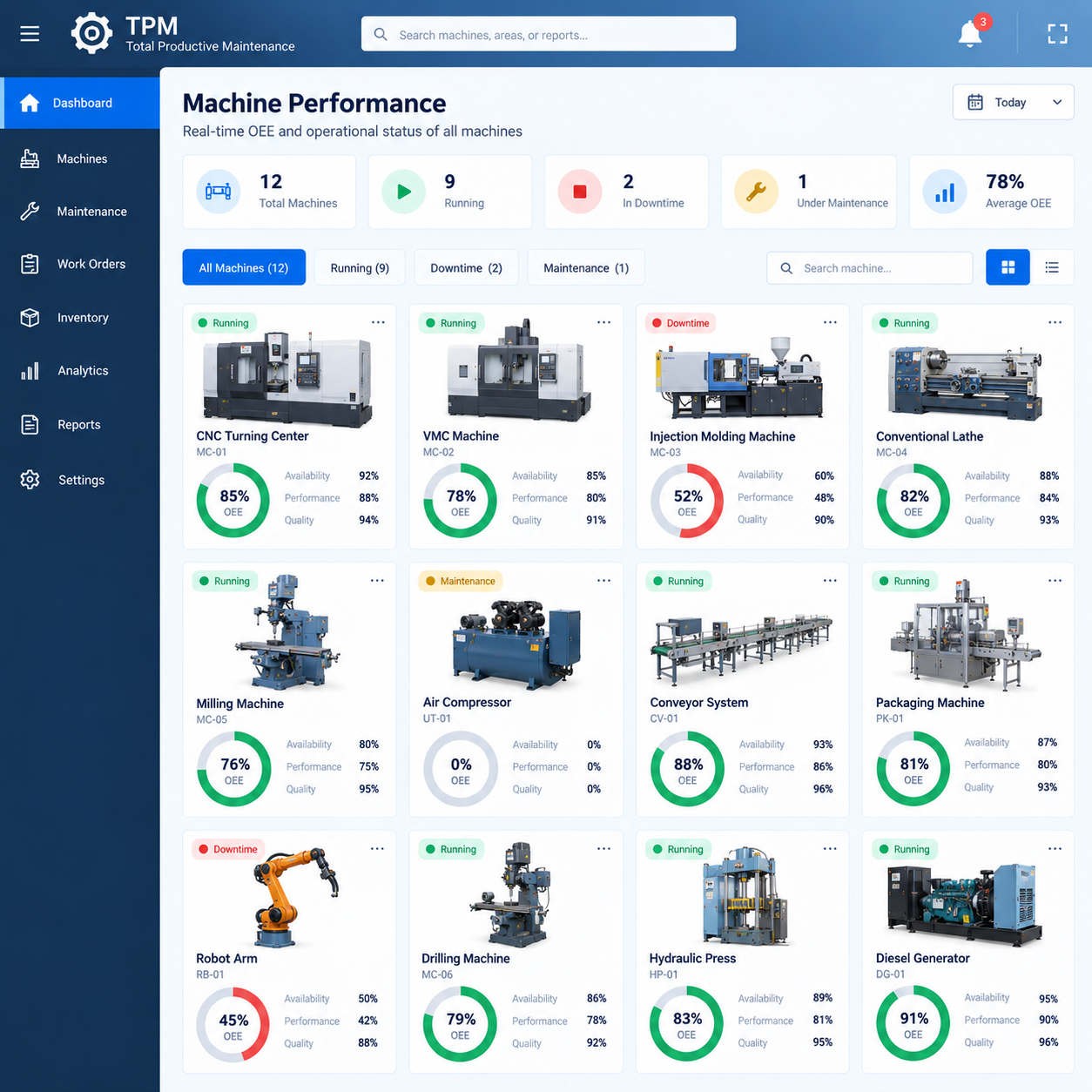
Task: Click the Hydraulic Press title
Action: point(692,958)
